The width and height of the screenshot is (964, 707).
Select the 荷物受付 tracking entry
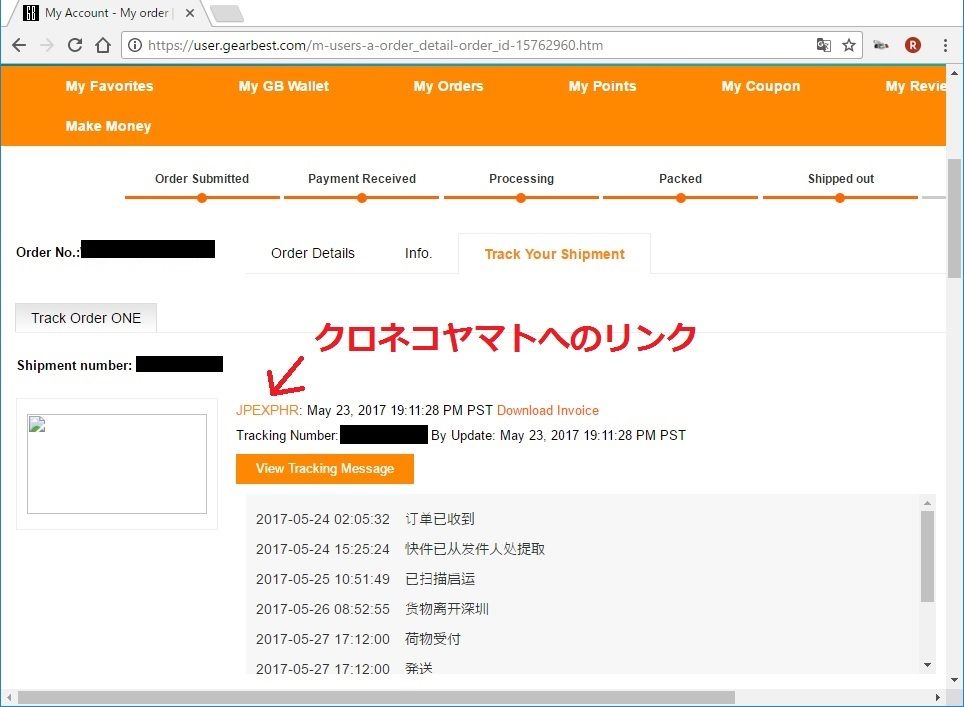click(358, 639)
